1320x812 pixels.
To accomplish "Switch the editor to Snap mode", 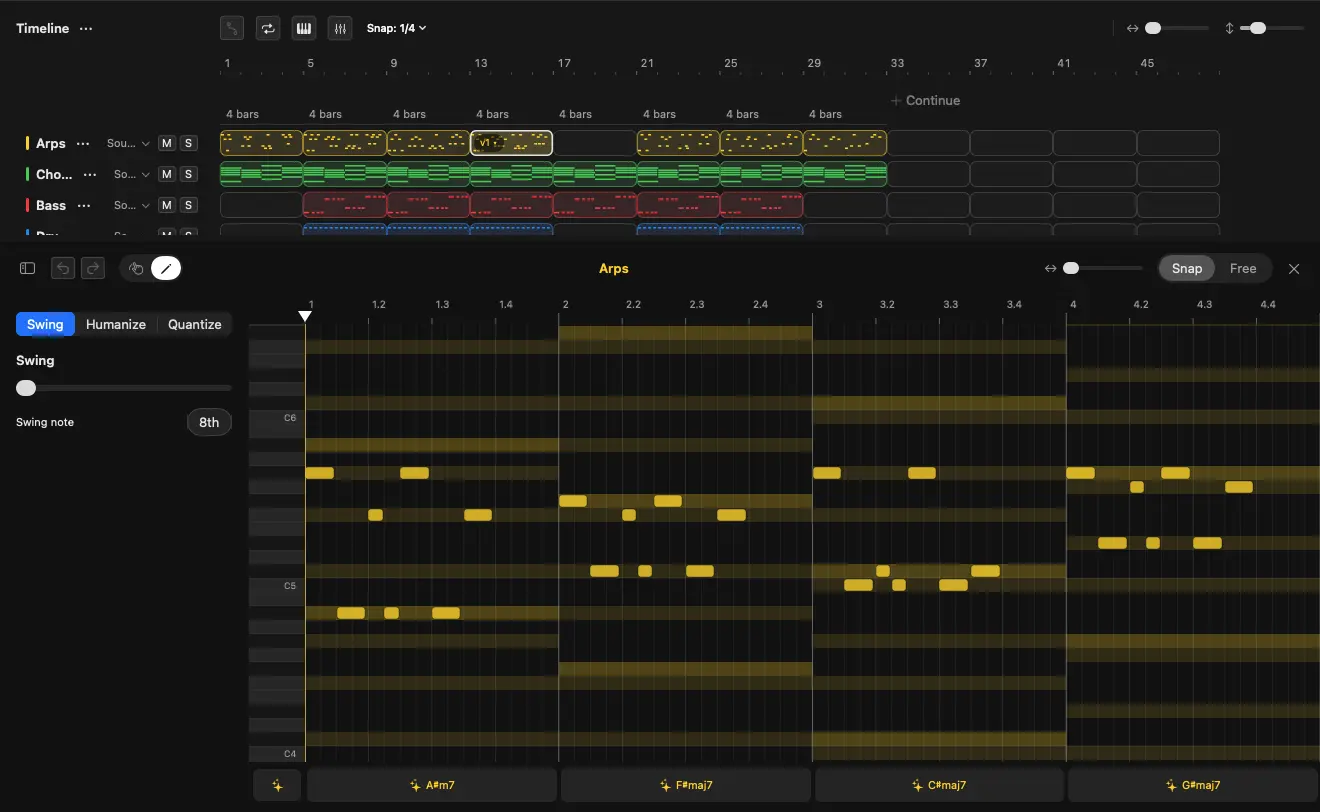I will pos(1187,268).
